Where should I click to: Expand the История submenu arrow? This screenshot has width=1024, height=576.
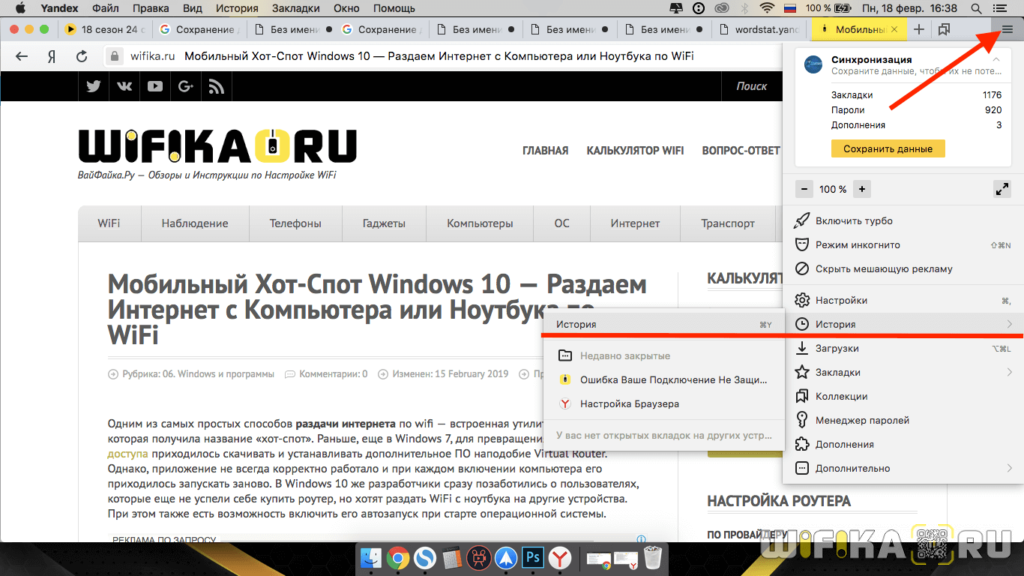[1010, 325]
